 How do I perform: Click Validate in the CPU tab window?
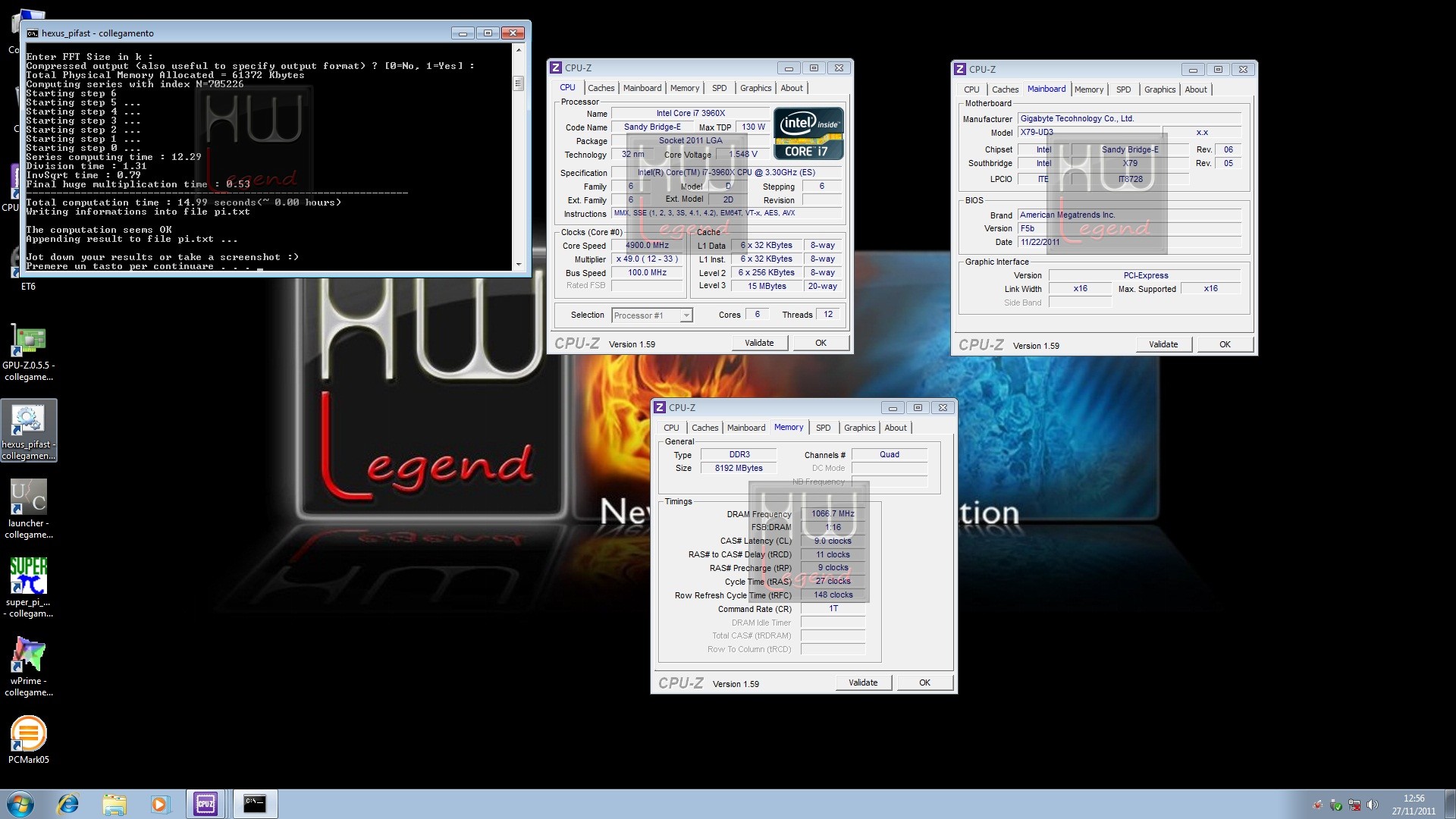coord(759,343)
